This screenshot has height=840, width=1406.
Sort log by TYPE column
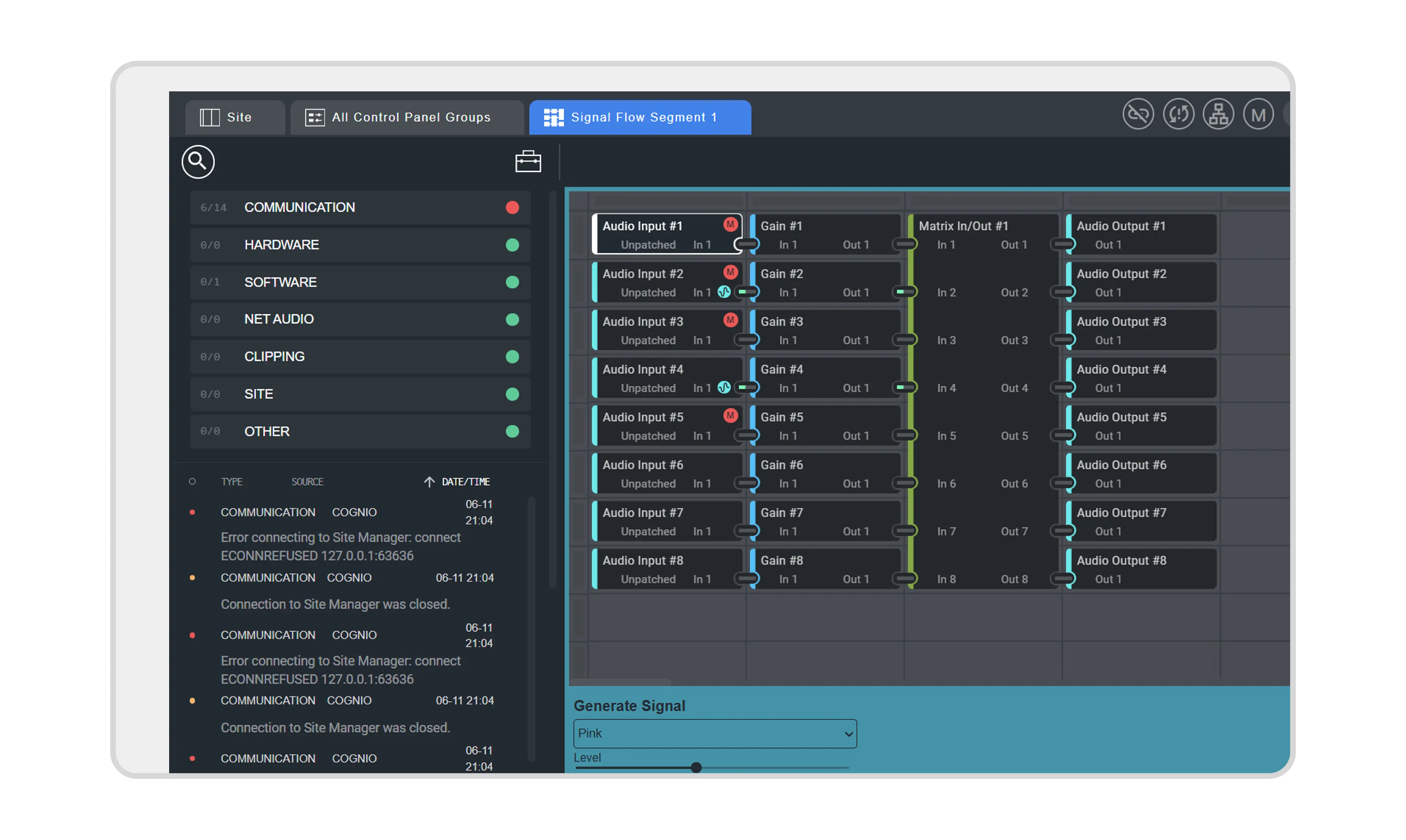231,482
